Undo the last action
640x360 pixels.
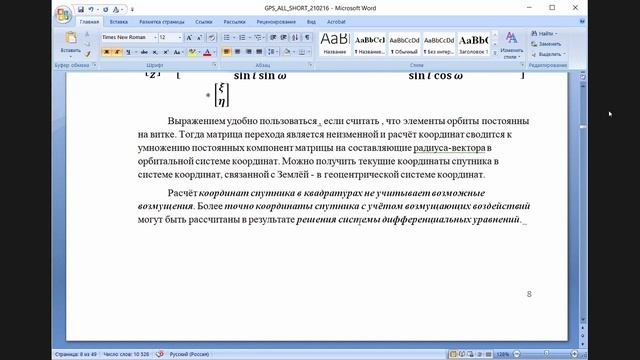pyautogui.click(x=91, y=9)
